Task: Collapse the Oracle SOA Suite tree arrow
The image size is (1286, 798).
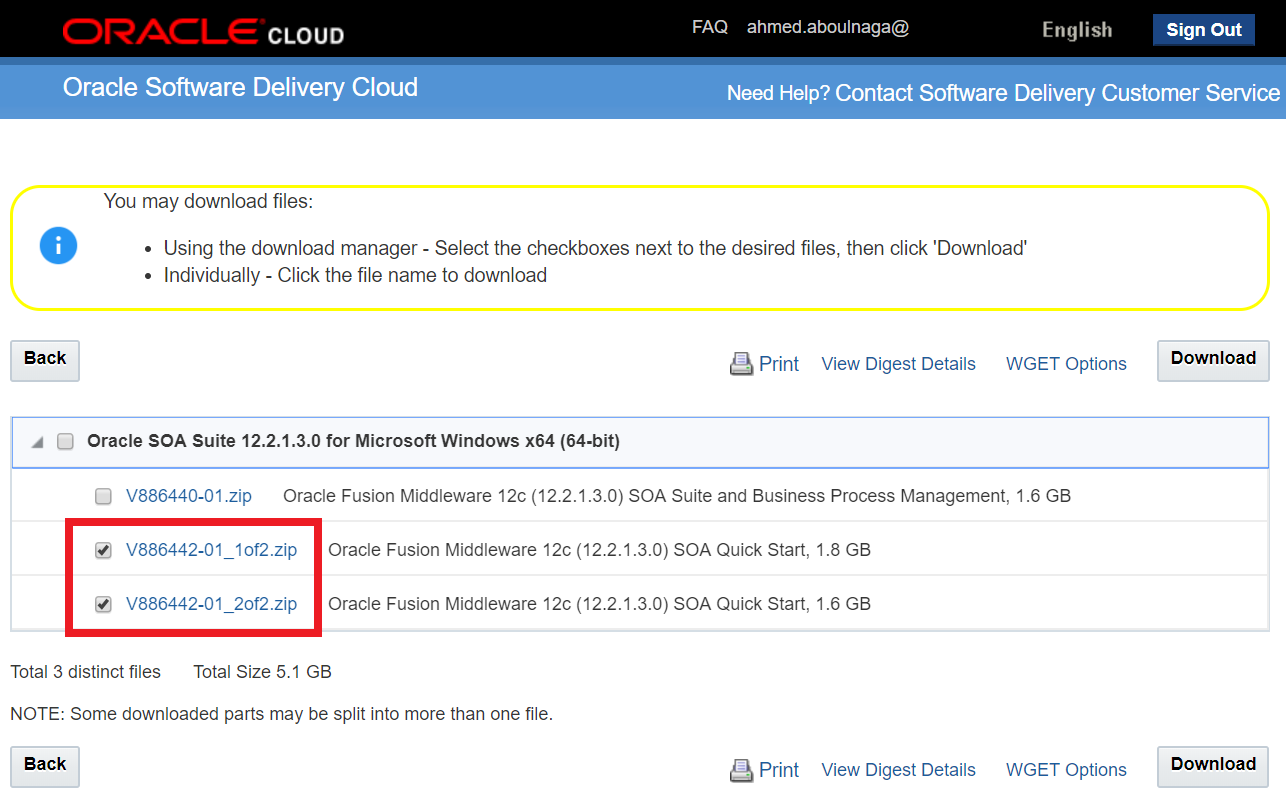Action: click(37, 442)
